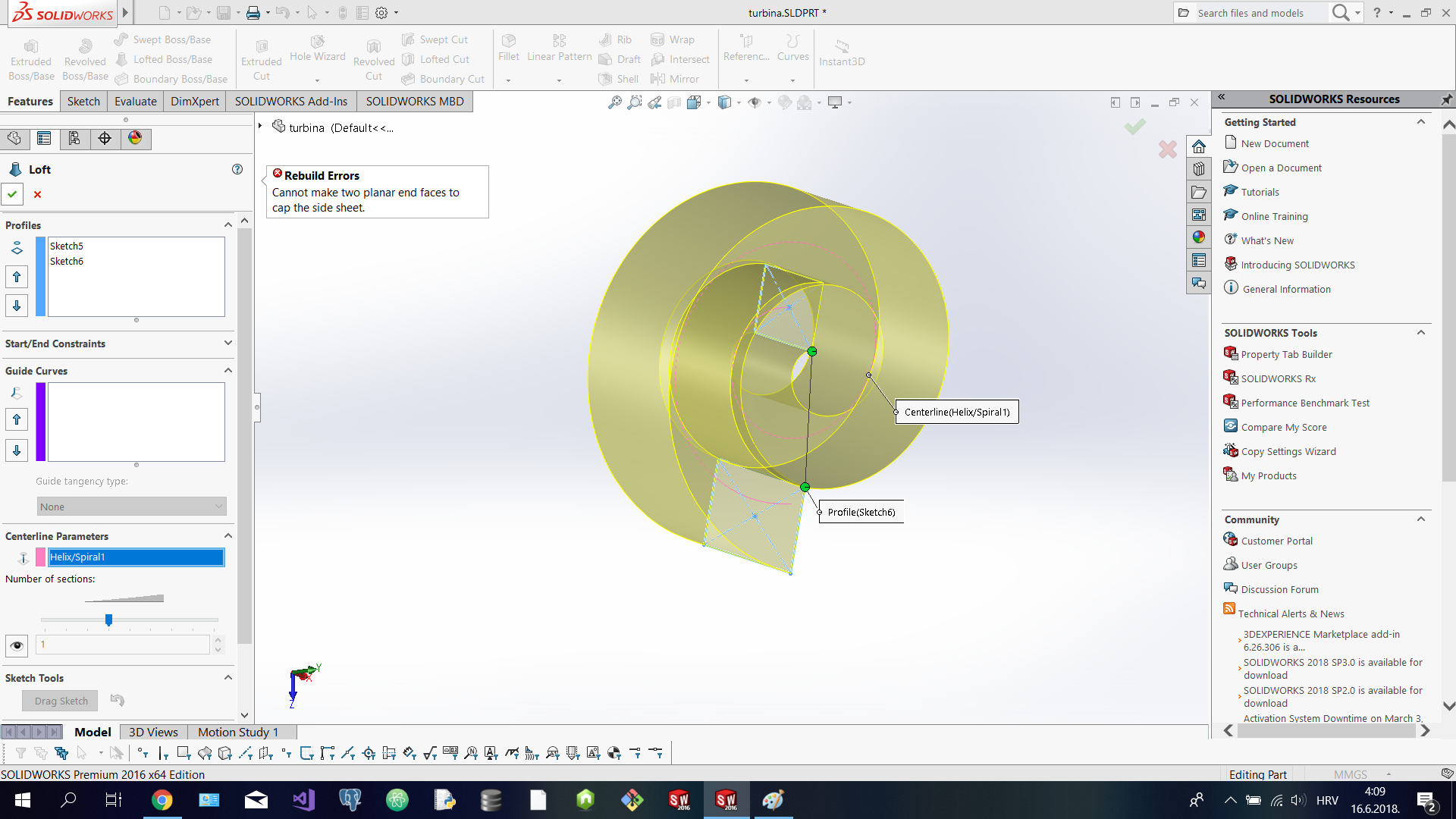
Task: Collapse the Profiles section
Action: click(227, 225)
